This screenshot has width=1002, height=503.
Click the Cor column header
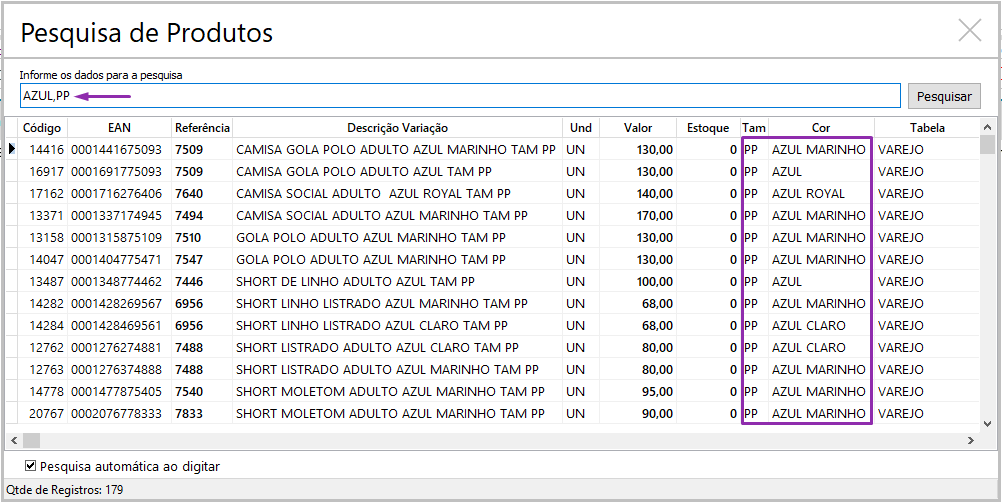point(821,128)
